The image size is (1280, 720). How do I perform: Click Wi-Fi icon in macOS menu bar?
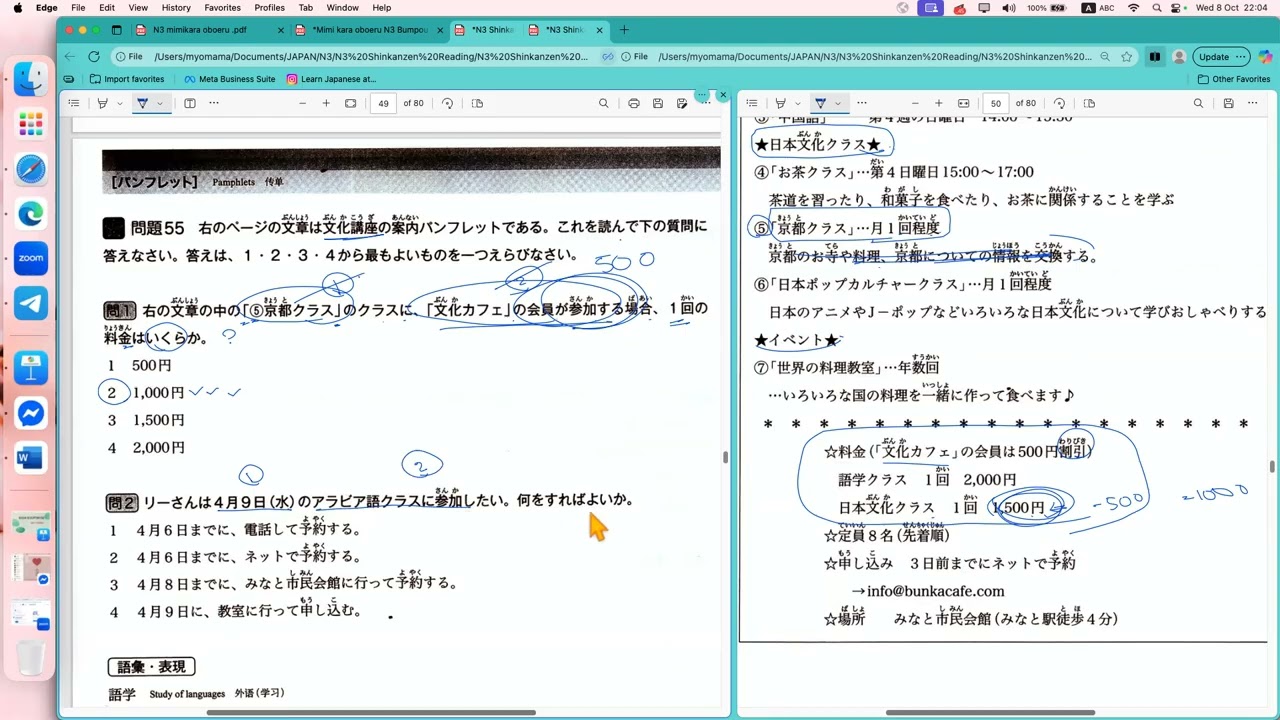1133,7
